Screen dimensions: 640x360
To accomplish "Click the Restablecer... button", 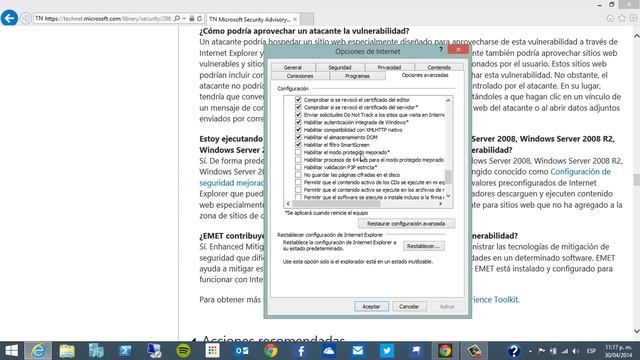I will pyautogui.click(x=424, y=246).
